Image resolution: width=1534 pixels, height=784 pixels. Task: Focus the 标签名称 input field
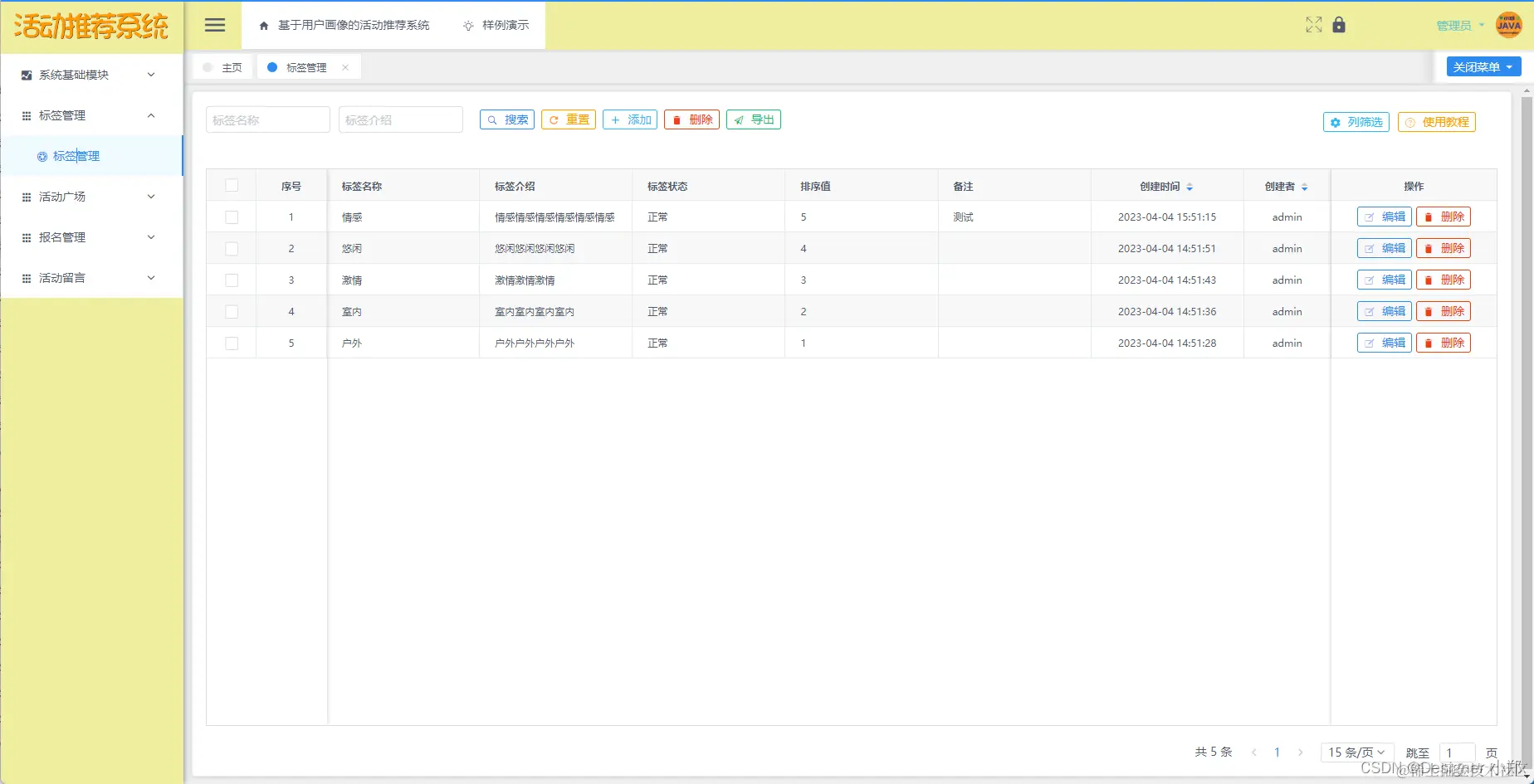tap(268, 119)
